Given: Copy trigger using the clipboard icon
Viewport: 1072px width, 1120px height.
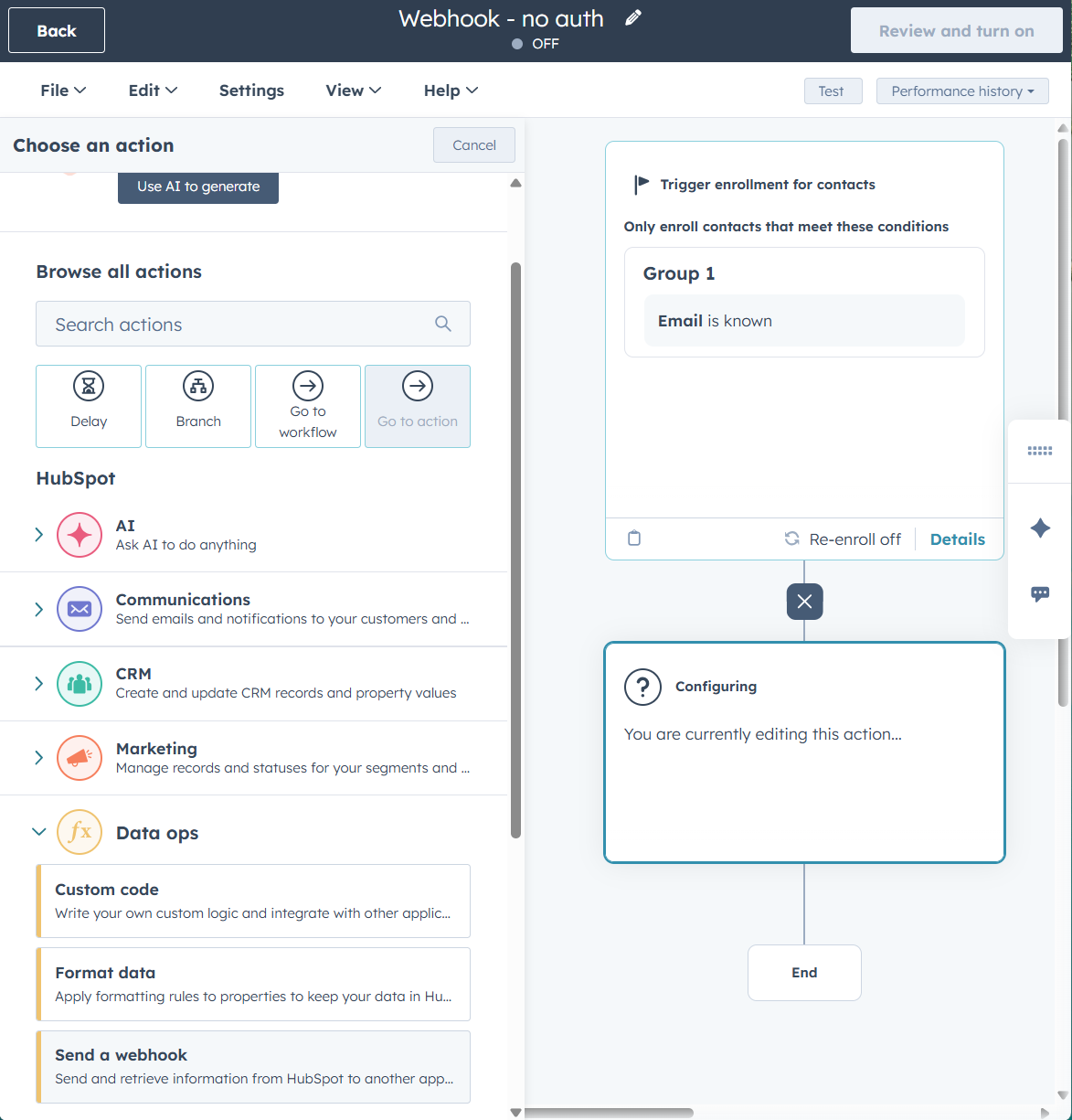Looking at the screenshot, I should point(633,539).
